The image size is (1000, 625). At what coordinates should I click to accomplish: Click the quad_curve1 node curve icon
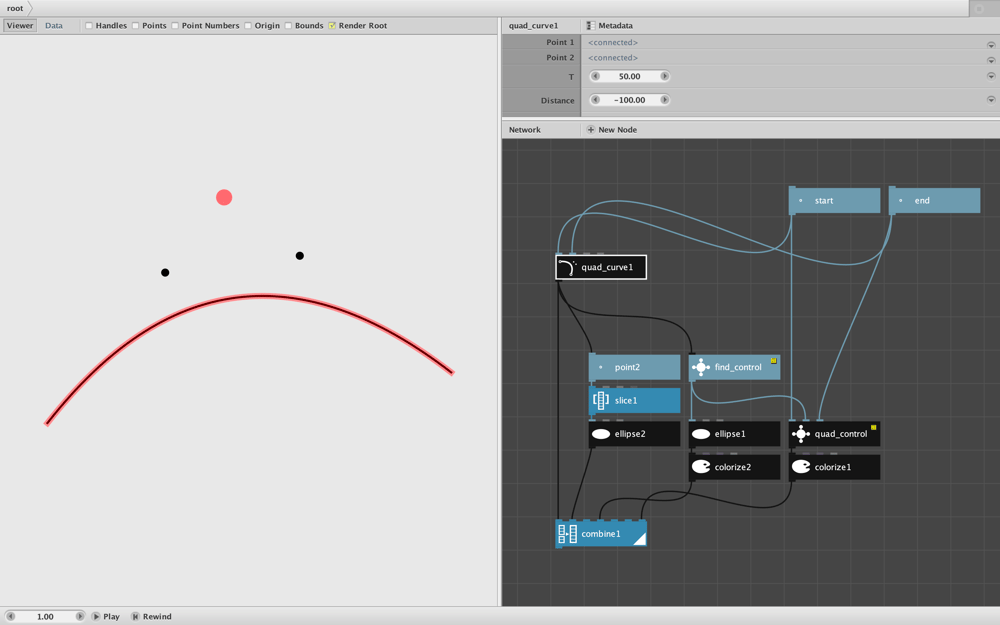pyautogui.click(x=566, y=267)
